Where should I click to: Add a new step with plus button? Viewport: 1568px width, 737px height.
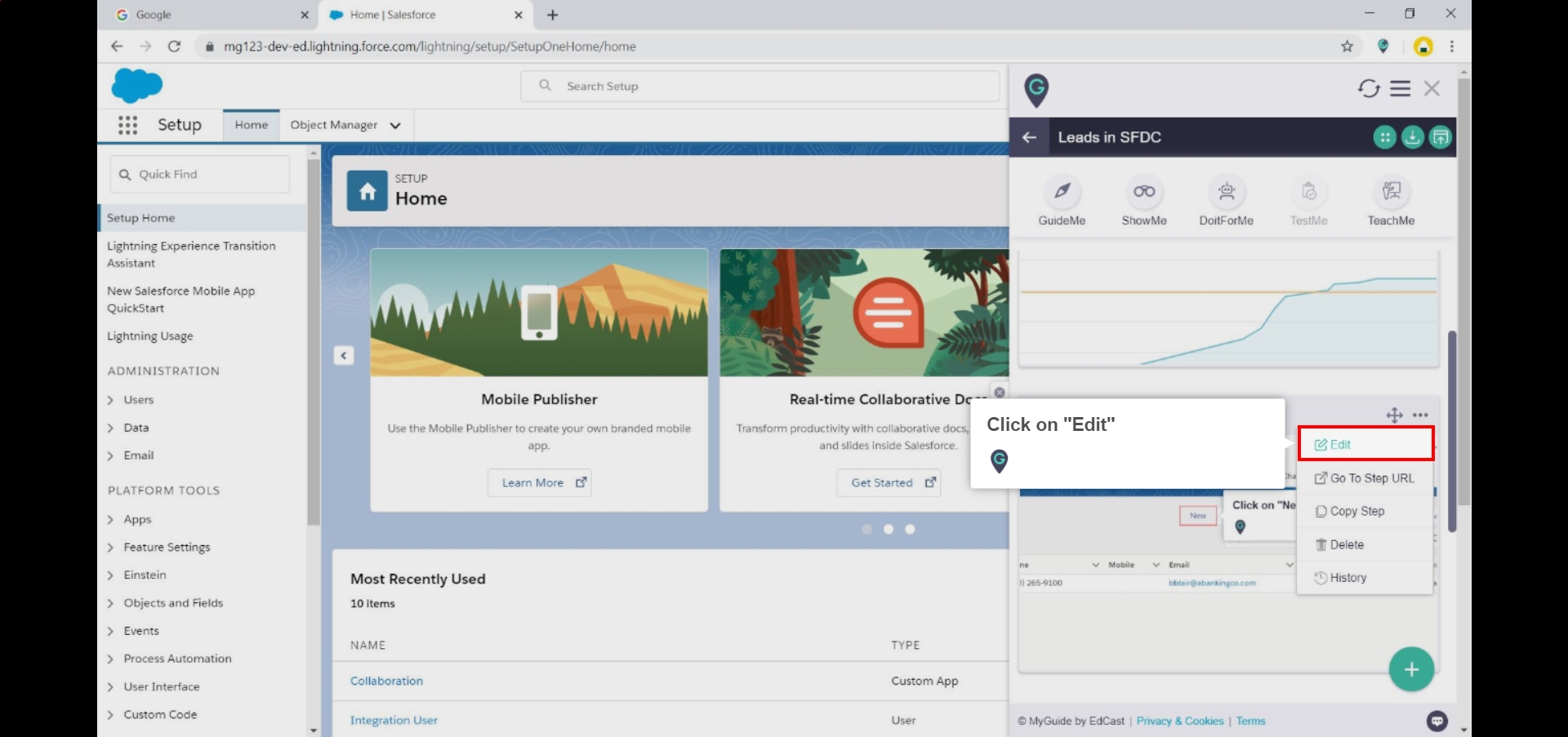[1411, 669]
